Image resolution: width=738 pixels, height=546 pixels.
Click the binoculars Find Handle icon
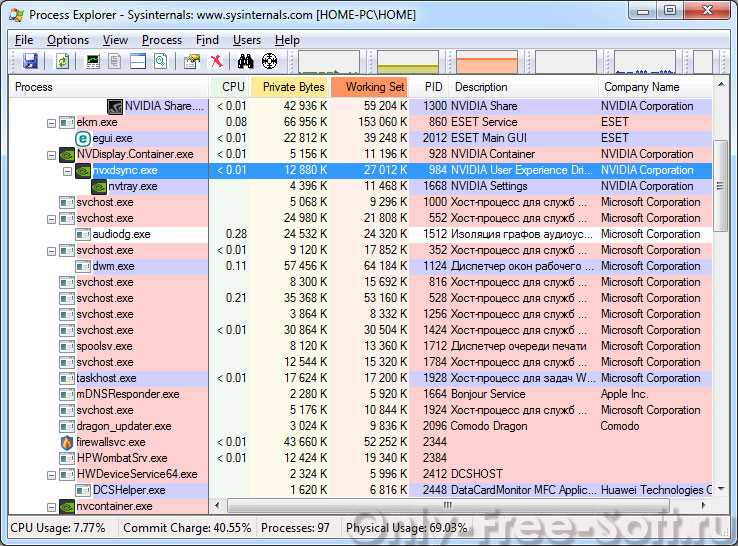pos(245,61)
